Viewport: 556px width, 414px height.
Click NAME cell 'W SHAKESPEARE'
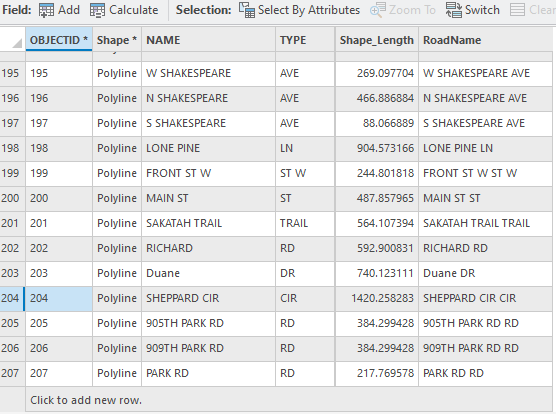[x=208, y=73]
